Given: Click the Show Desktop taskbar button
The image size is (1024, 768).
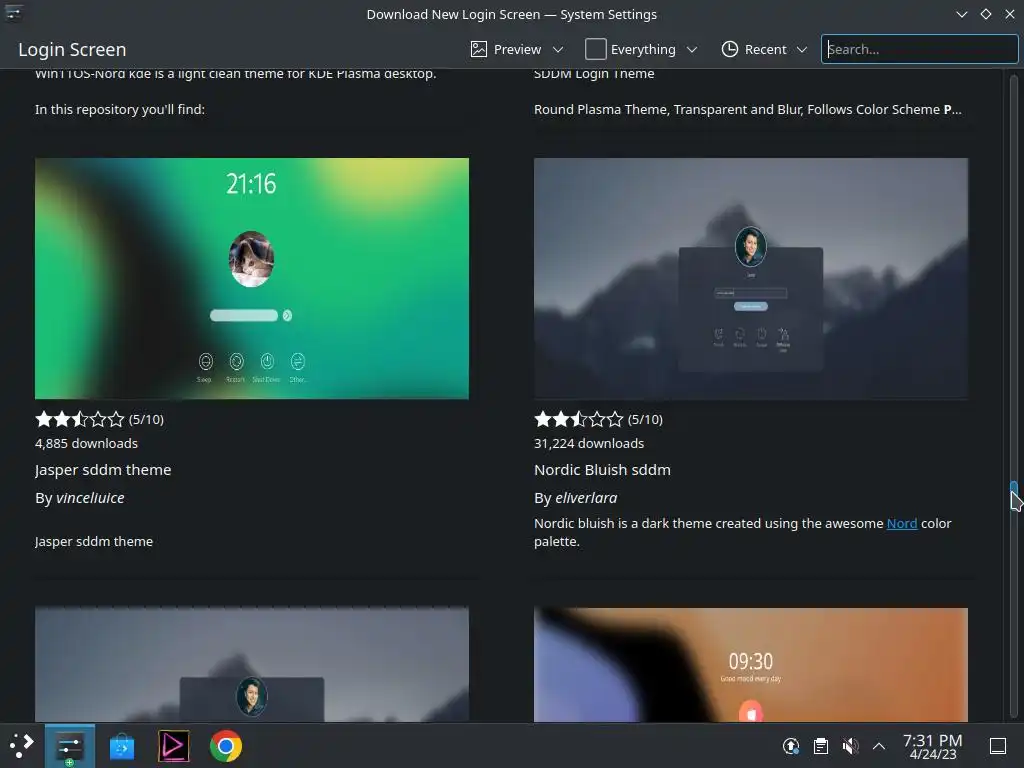Looking at the screenshot, I should click(998, 746).
